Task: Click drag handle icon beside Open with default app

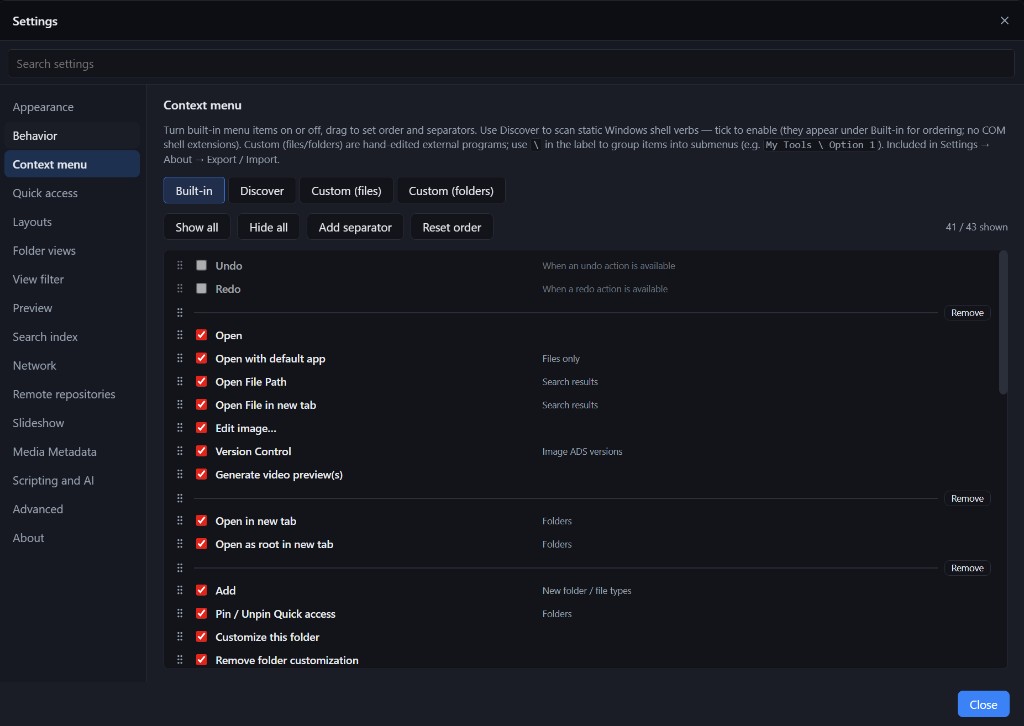Action: [x=180, y=358]
